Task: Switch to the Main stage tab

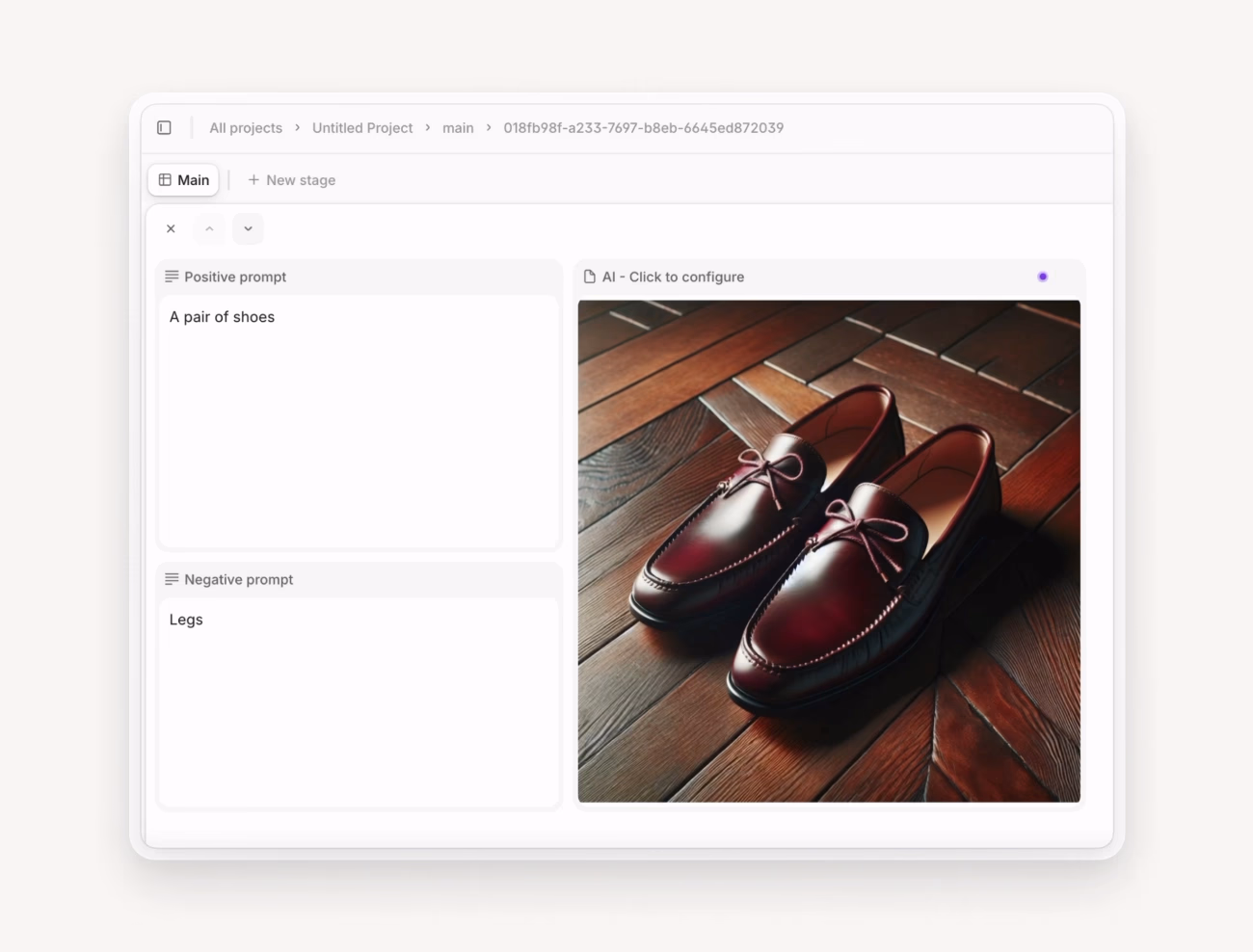Action: coord(183,180)
